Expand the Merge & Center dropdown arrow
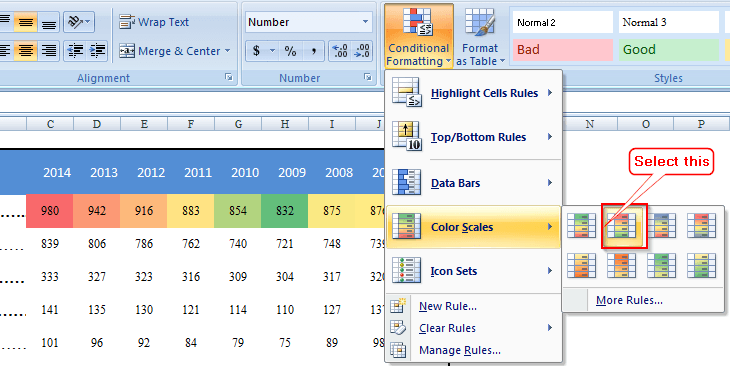This screenshot has width=730, height=366. [227, 51]
